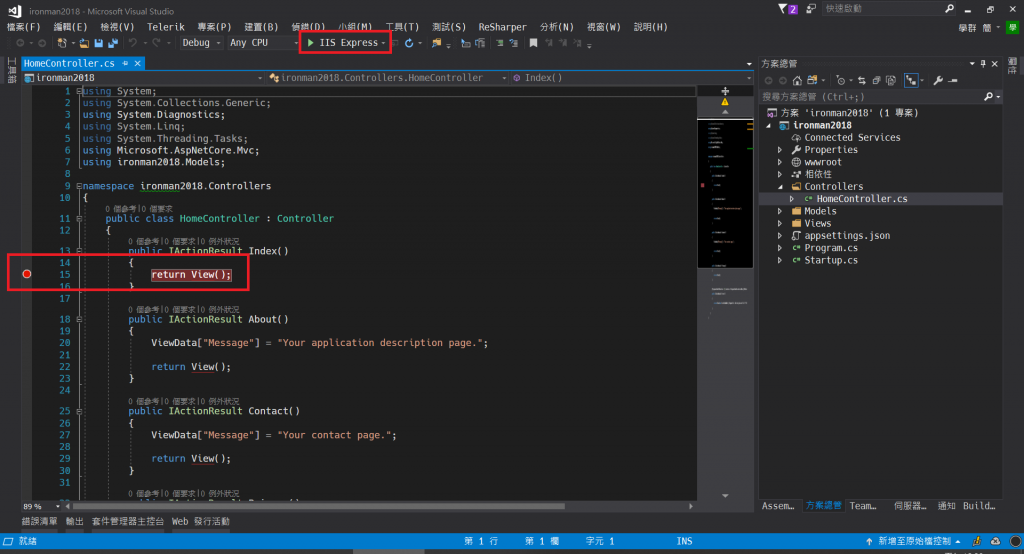
Task: Open the ReSharper menu
Action: [502, 27]
